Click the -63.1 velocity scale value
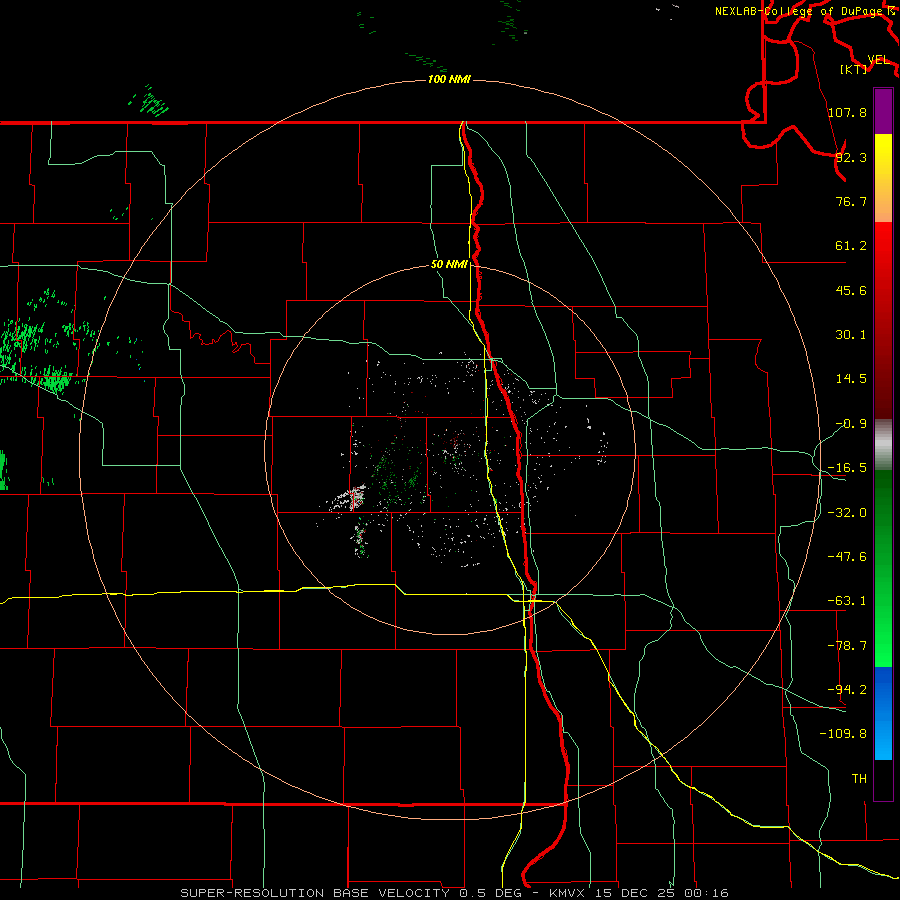 (x=848, y=601)
